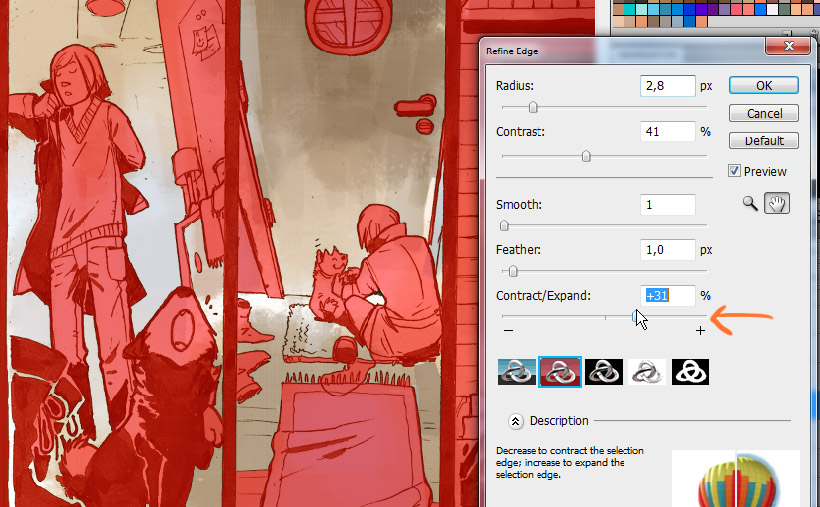The height and width of the screenshot is (507, 820).
Task: Collapse the Description section
Action: 517,421
